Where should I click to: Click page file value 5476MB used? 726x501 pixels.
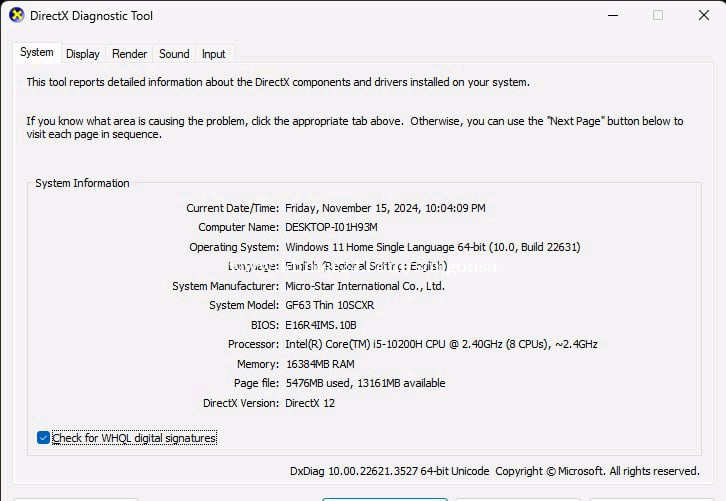[366, 383]
